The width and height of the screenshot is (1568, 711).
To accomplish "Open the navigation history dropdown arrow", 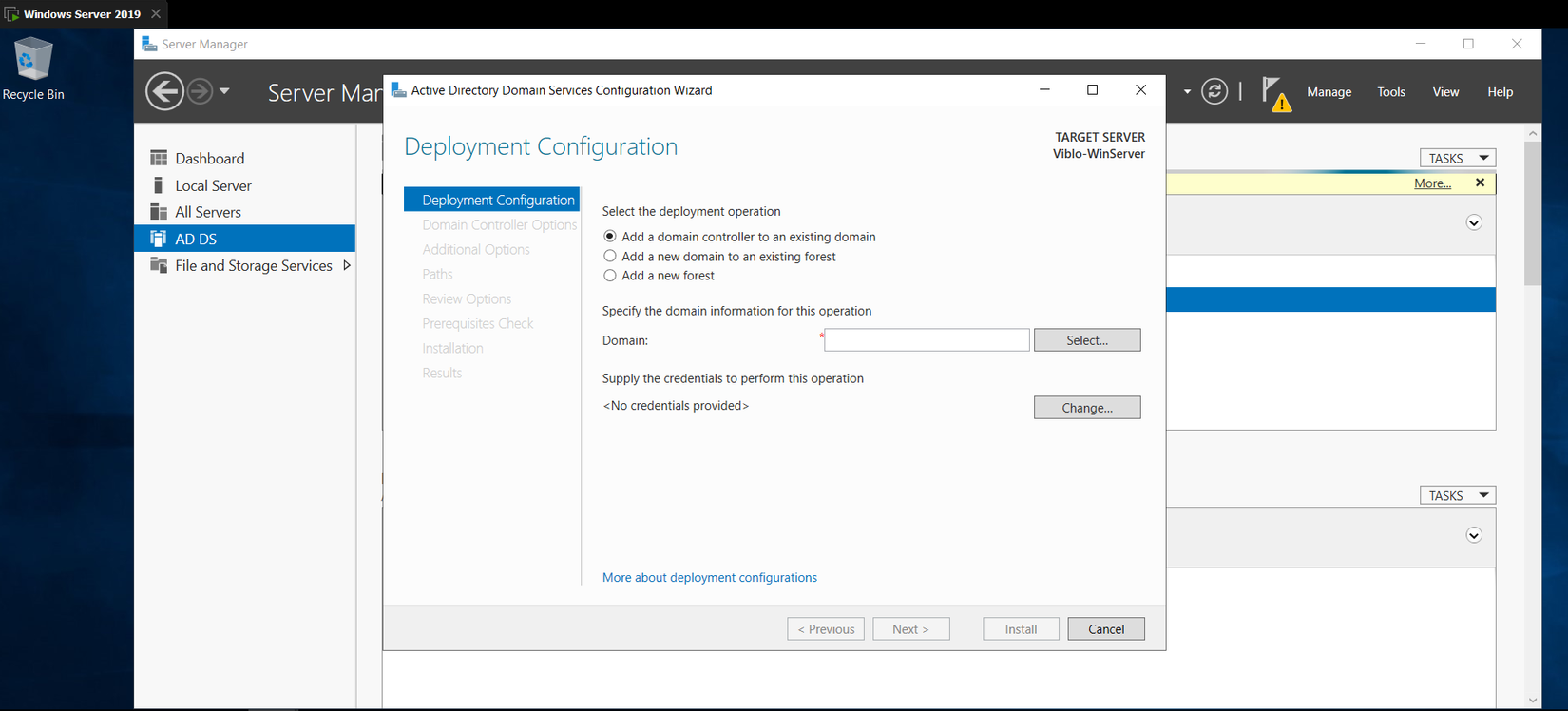I will [x=224, y=91].
